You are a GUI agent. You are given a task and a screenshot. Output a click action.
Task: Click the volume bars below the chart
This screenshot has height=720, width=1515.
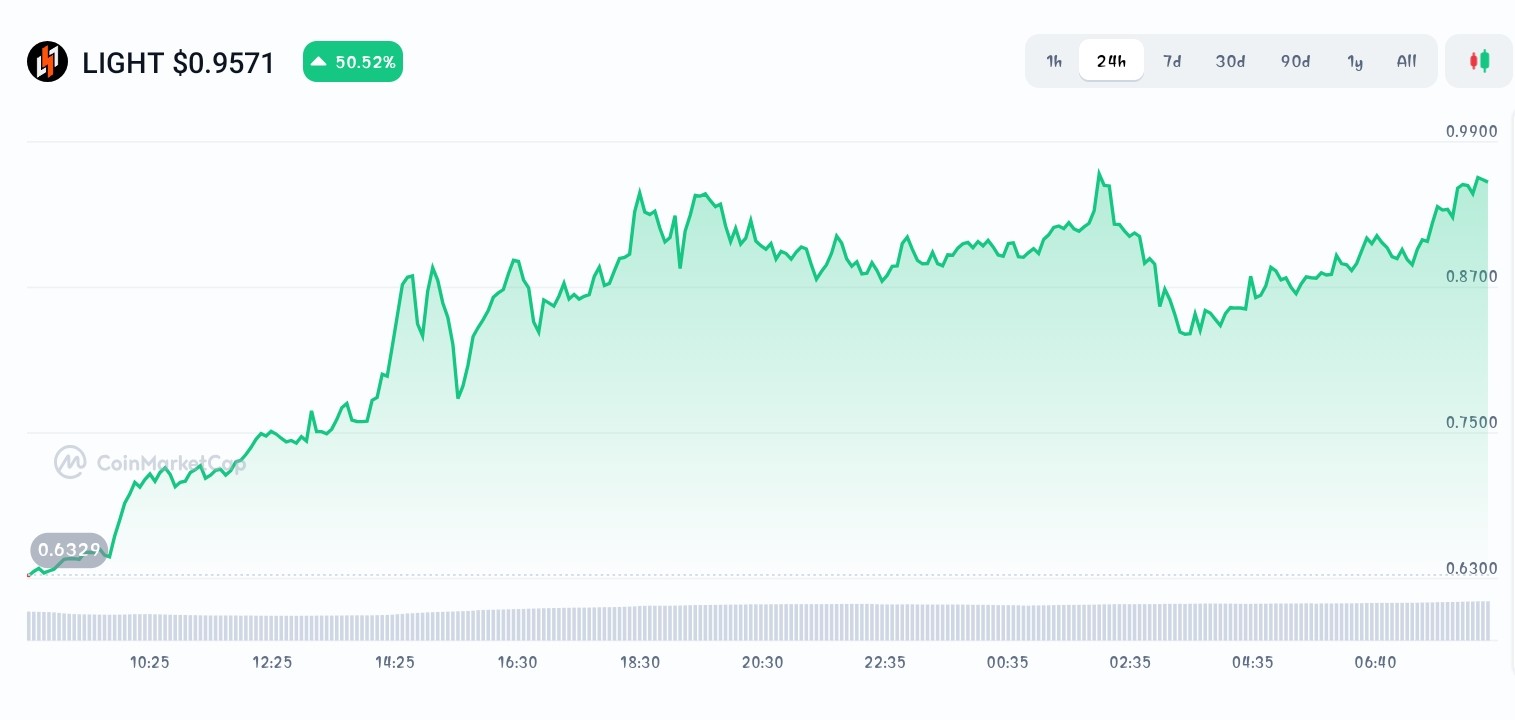(759, 621)
